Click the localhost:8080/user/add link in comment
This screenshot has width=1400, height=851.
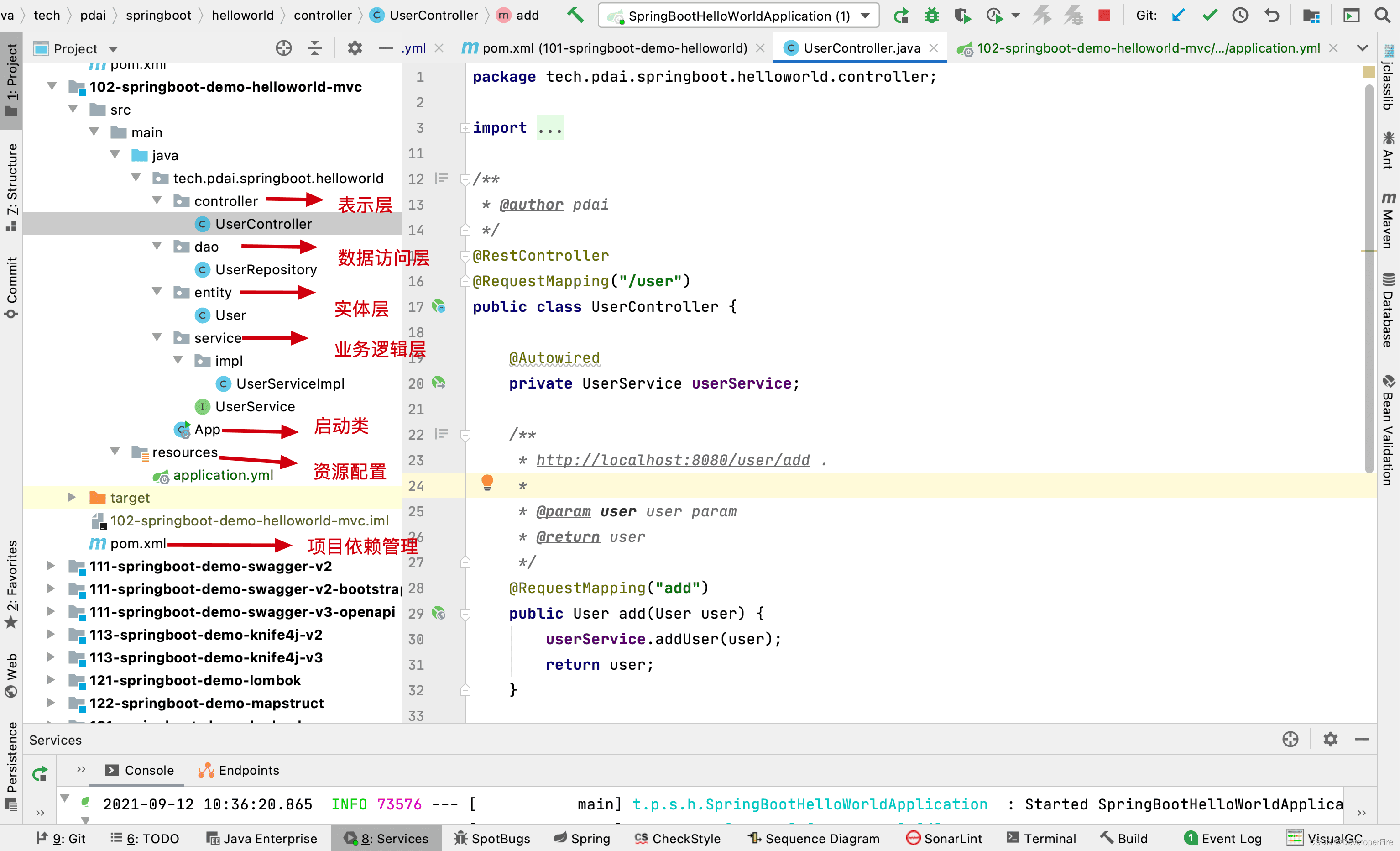673,460
